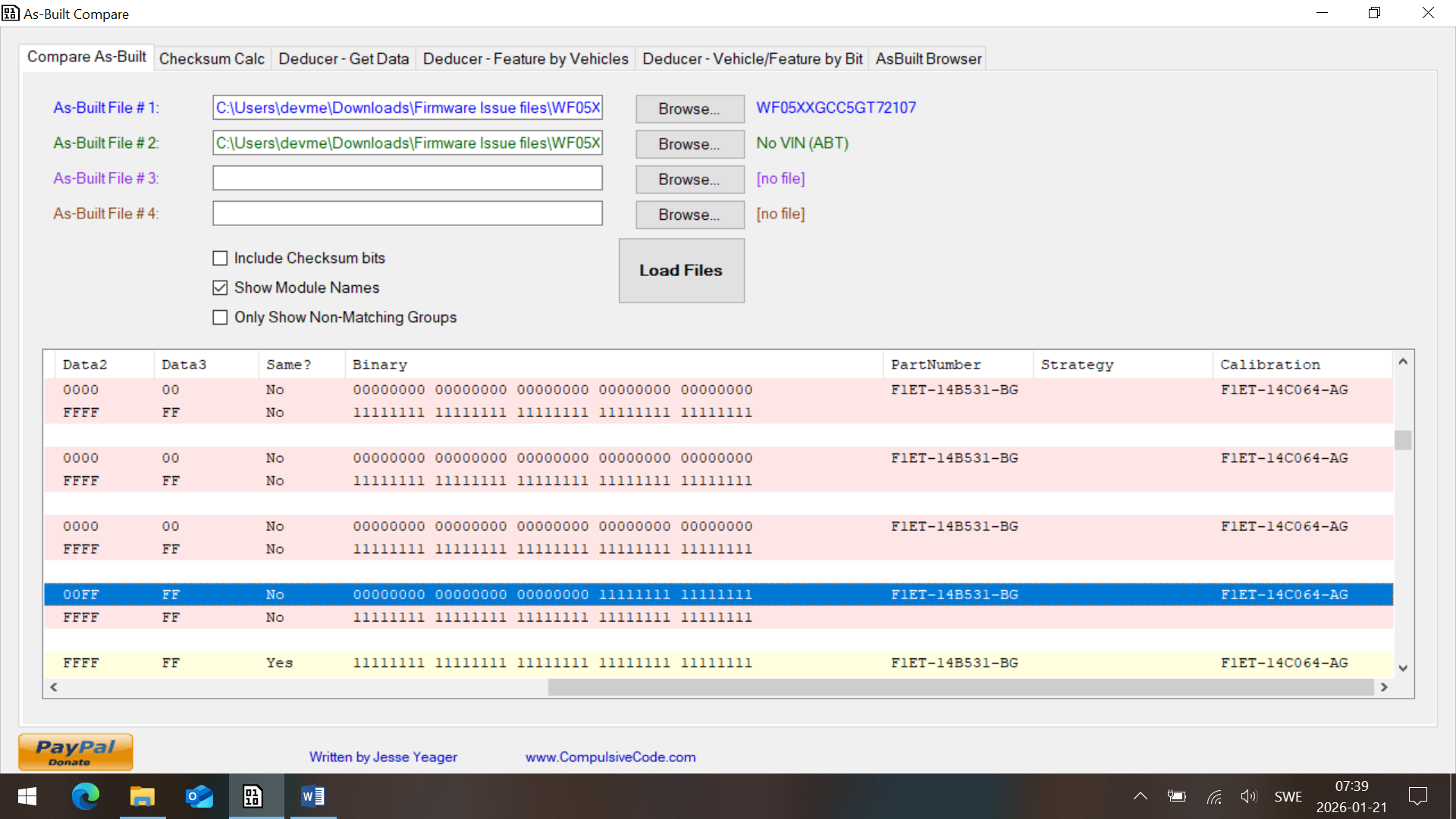Click the As-Built Compare taskbar icon

click(x=253, y=796)
